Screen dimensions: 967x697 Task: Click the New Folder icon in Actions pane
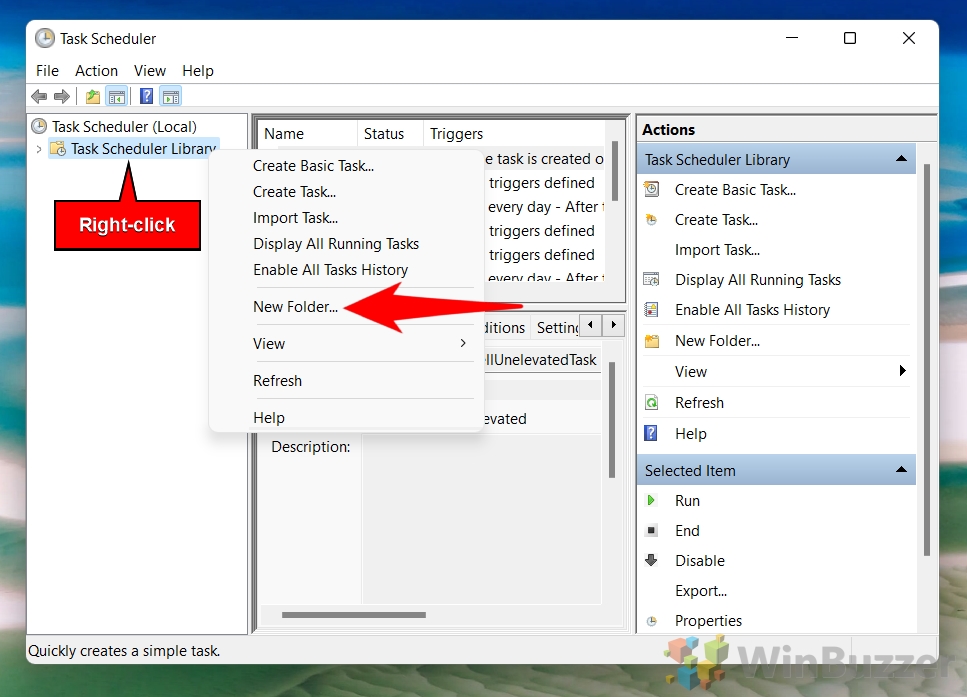tap(651, 340)
